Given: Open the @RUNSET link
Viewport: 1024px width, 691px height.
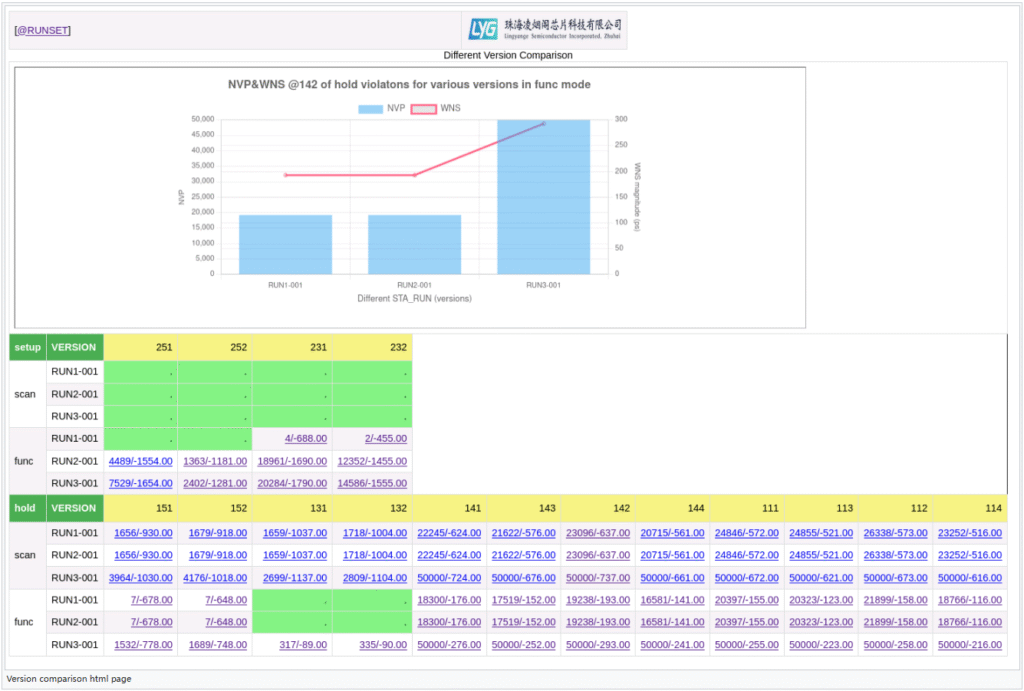Looking at the screenshot, I should (42, 30).
